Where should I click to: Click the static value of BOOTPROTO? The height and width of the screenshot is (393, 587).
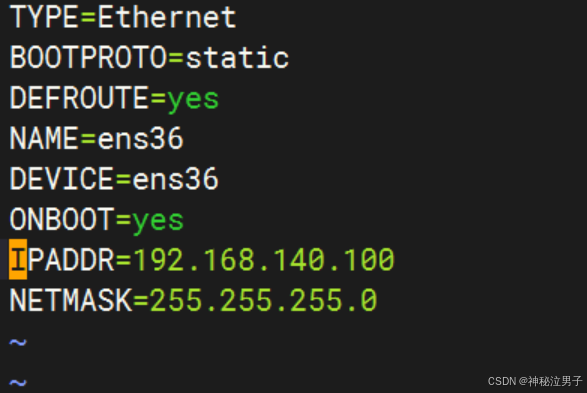coord(237,58)
